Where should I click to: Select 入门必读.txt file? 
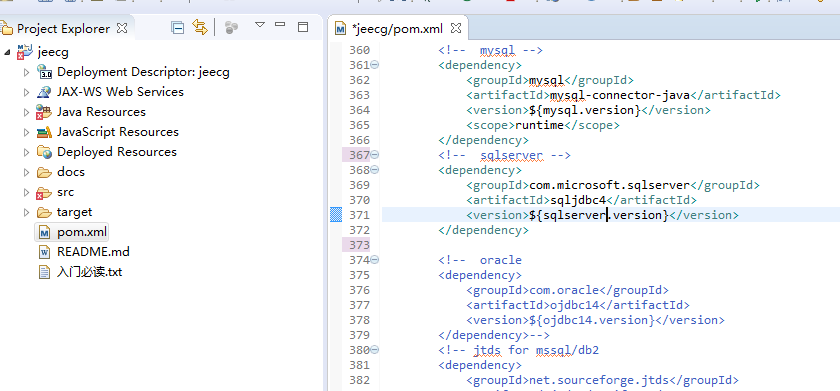click(89, 272)
